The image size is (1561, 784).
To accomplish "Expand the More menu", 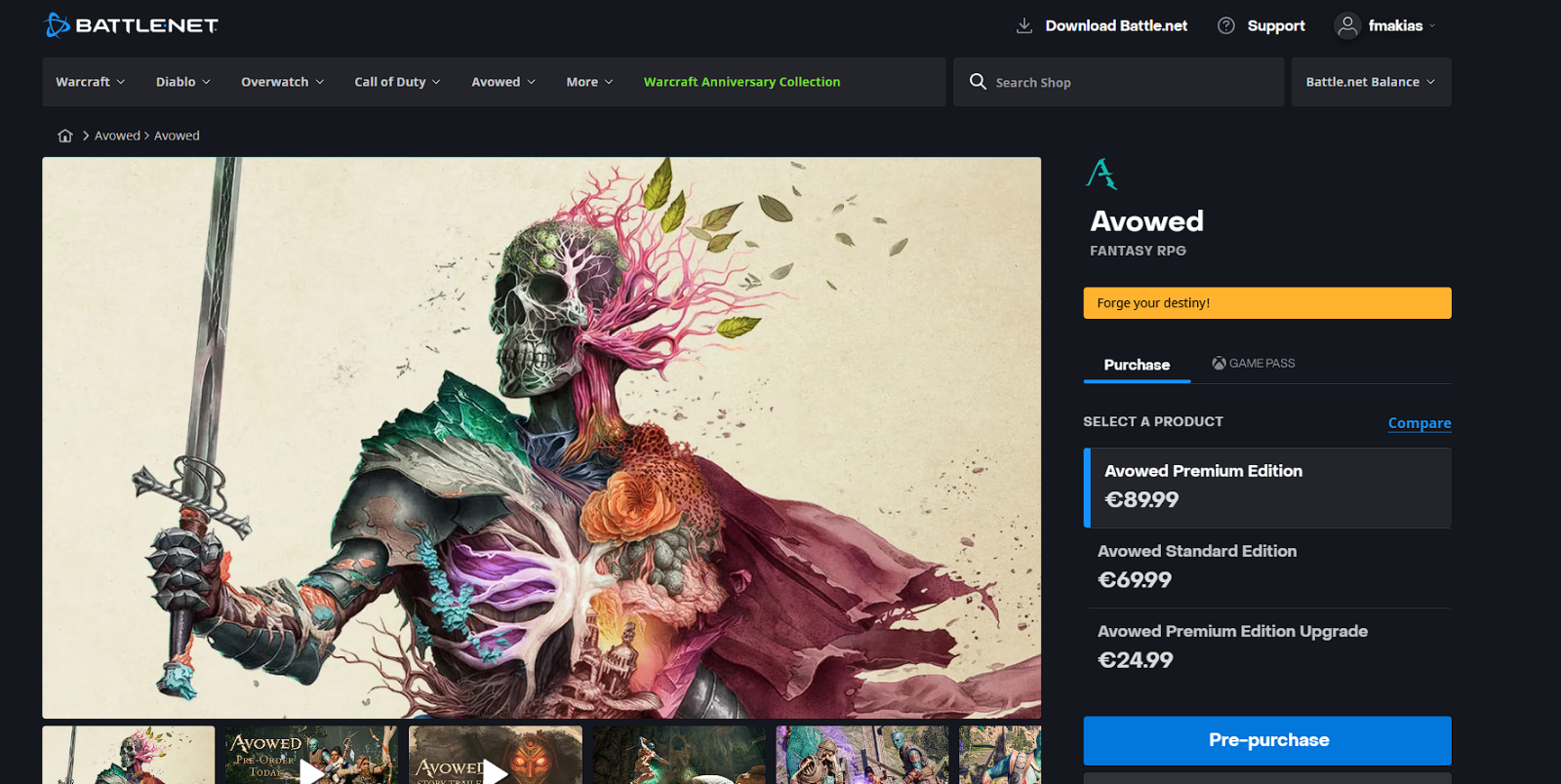I will pos(590,82).
